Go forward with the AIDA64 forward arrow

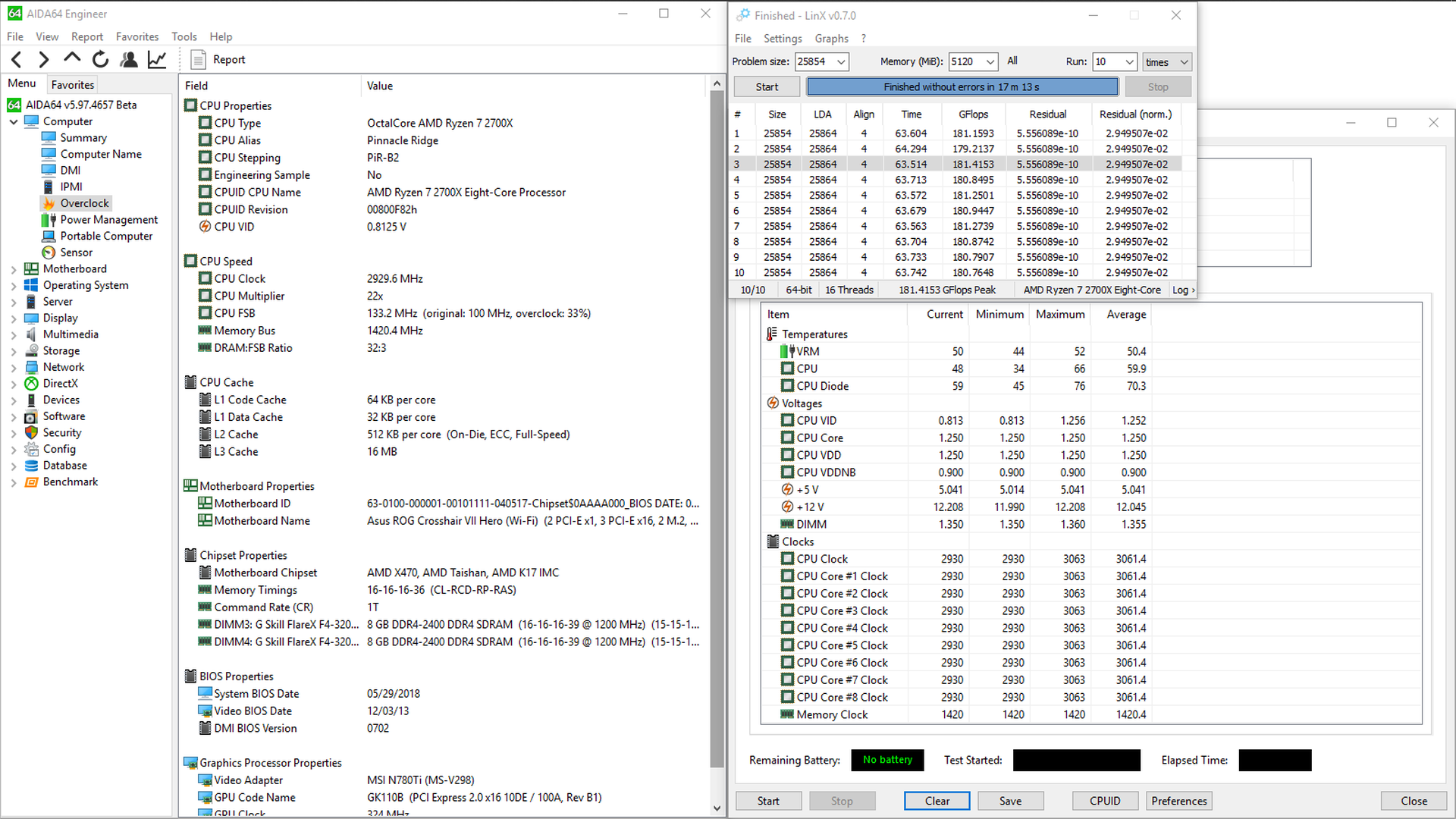44,59
